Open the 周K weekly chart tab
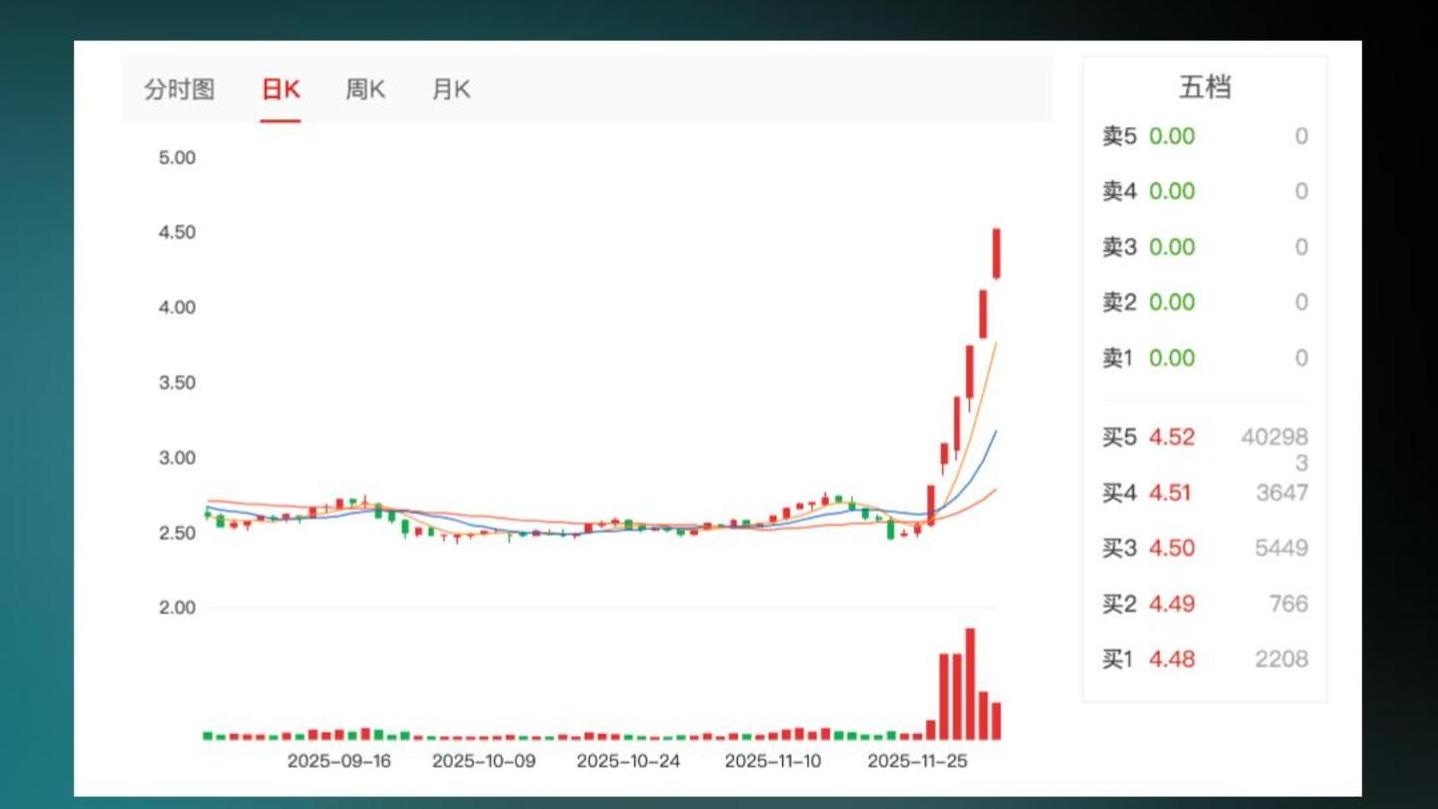1438x809 pixels. pyautogui.click(x=365, y=90)
